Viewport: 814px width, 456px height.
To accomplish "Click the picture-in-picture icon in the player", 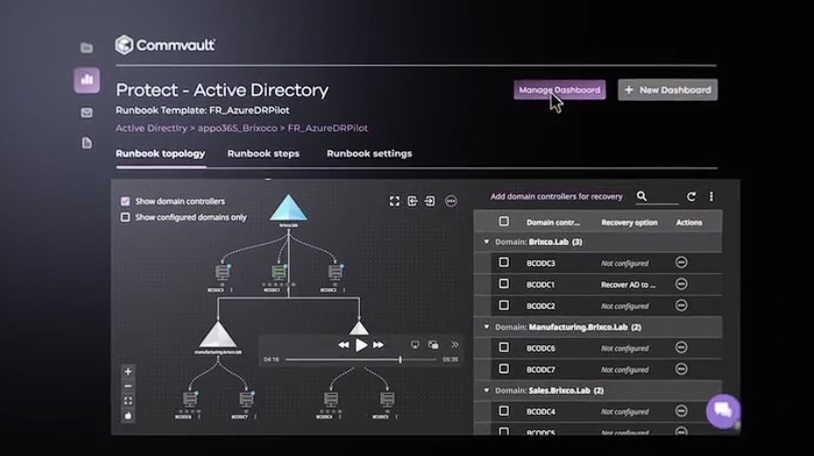I will coord(433,345).
